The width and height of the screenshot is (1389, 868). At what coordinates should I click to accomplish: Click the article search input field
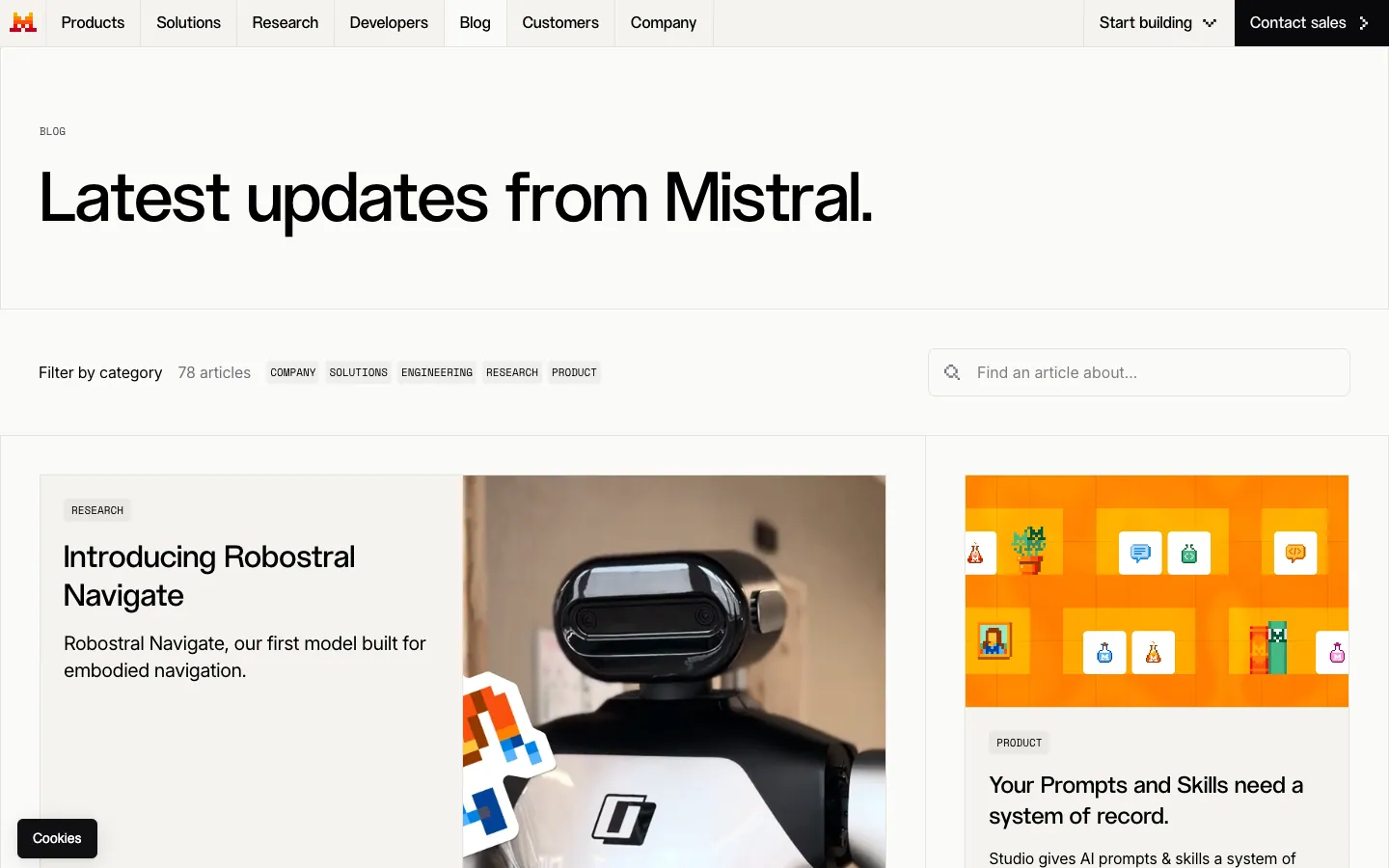tap(1139, 372)
